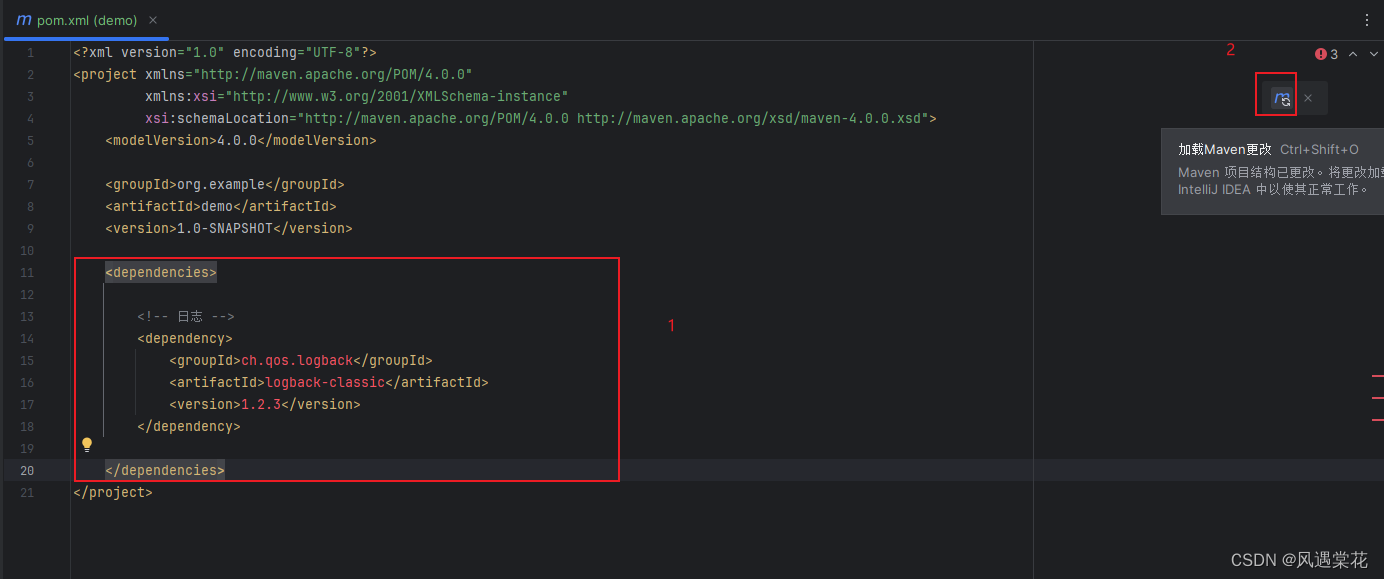1384x579 pixels.
Task: Expand the inspections widget by clicking its arrow
Action: coord(1373,54)
